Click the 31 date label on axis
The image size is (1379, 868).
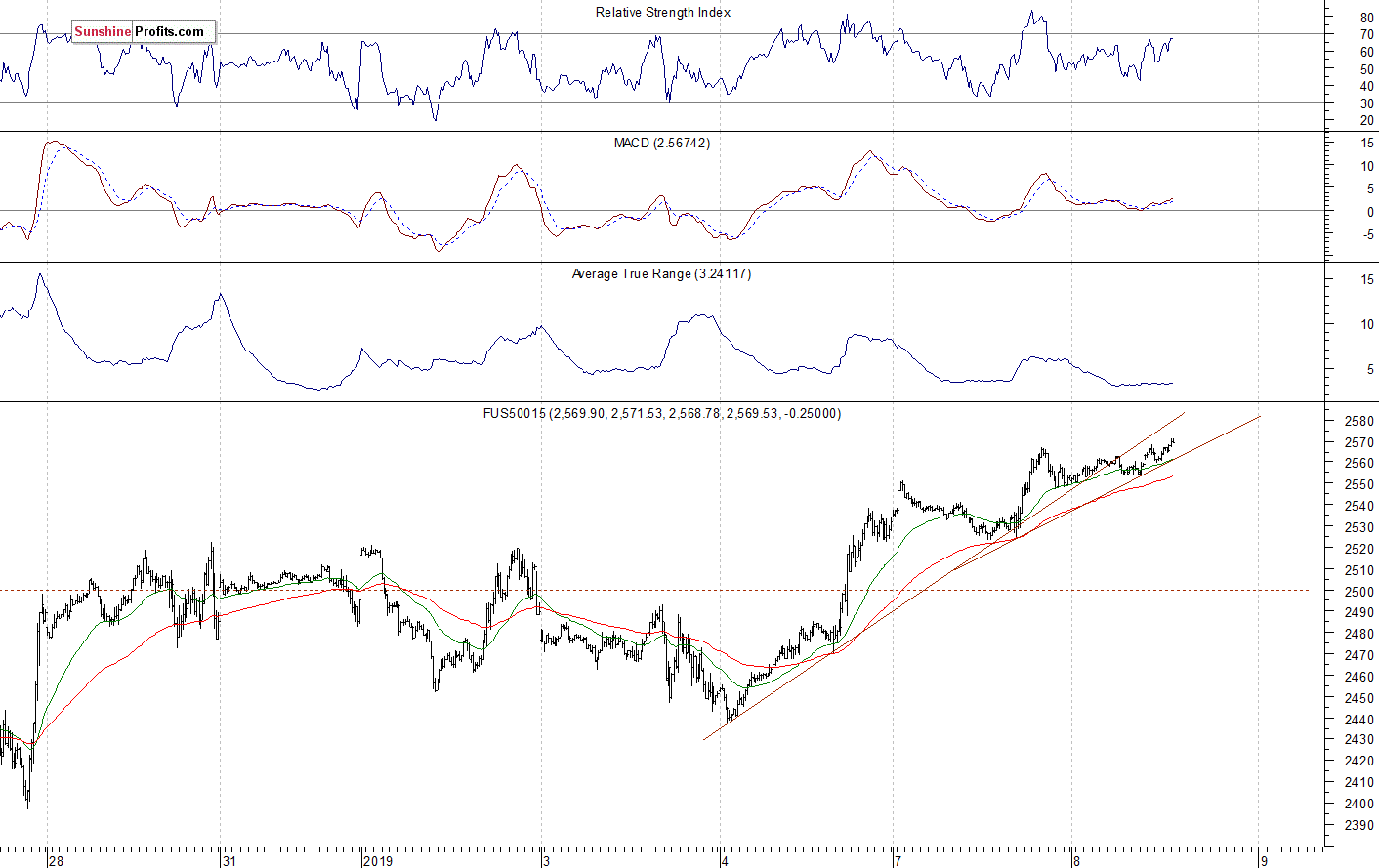[x=229, y=861]
